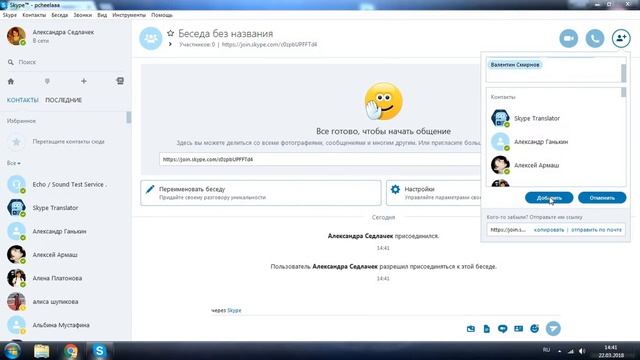Viewport: 640px width, 360px height.
Task: Open the Беседа menu
Action: pos(60,15)
